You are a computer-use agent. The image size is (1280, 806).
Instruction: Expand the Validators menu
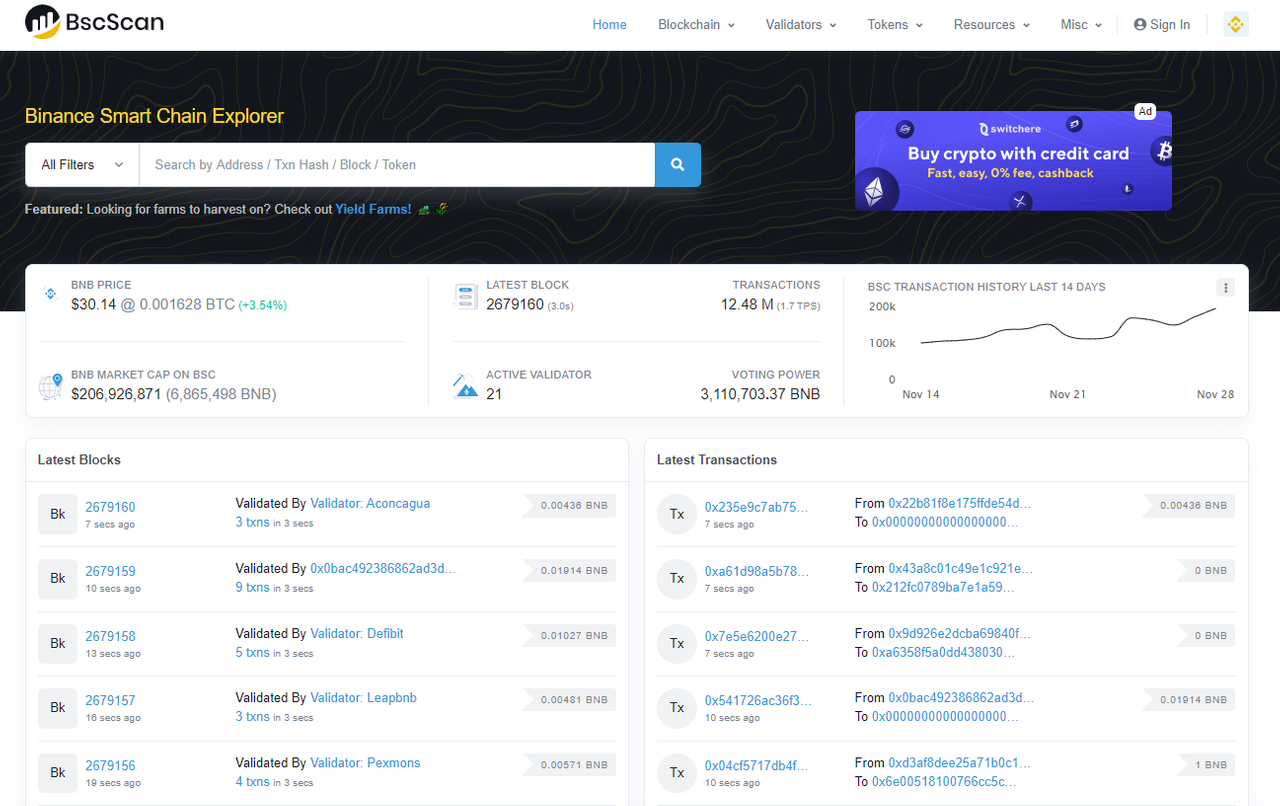[x=801, y=25]
